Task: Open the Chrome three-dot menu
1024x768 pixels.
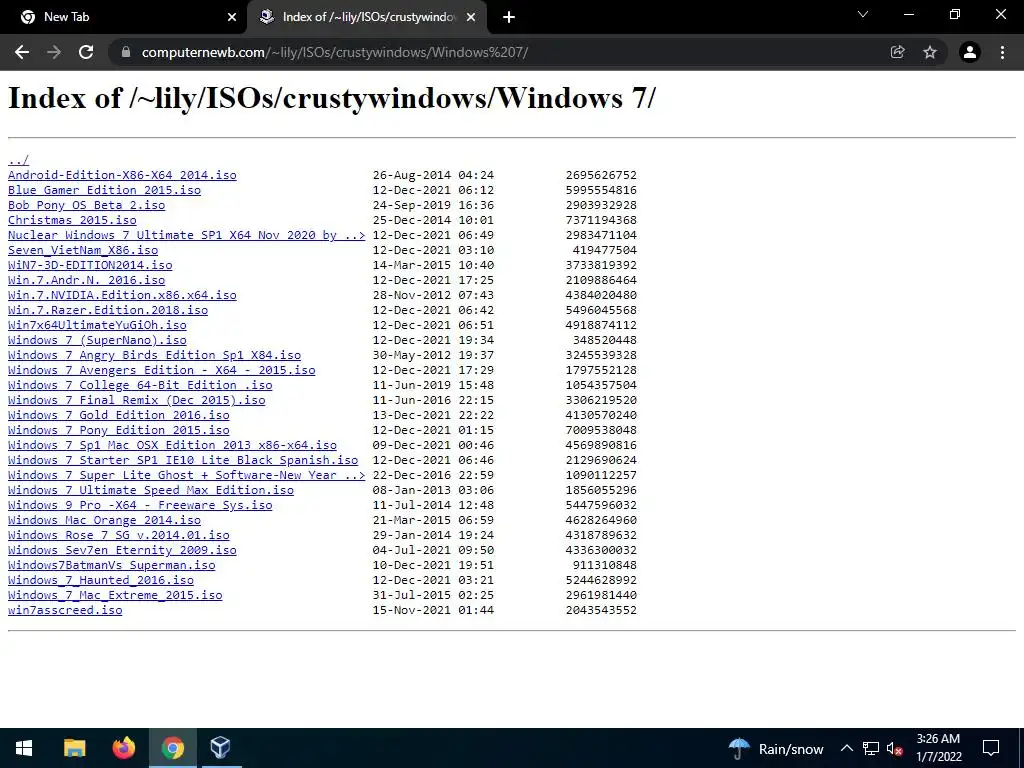Action: (1002, 52)
